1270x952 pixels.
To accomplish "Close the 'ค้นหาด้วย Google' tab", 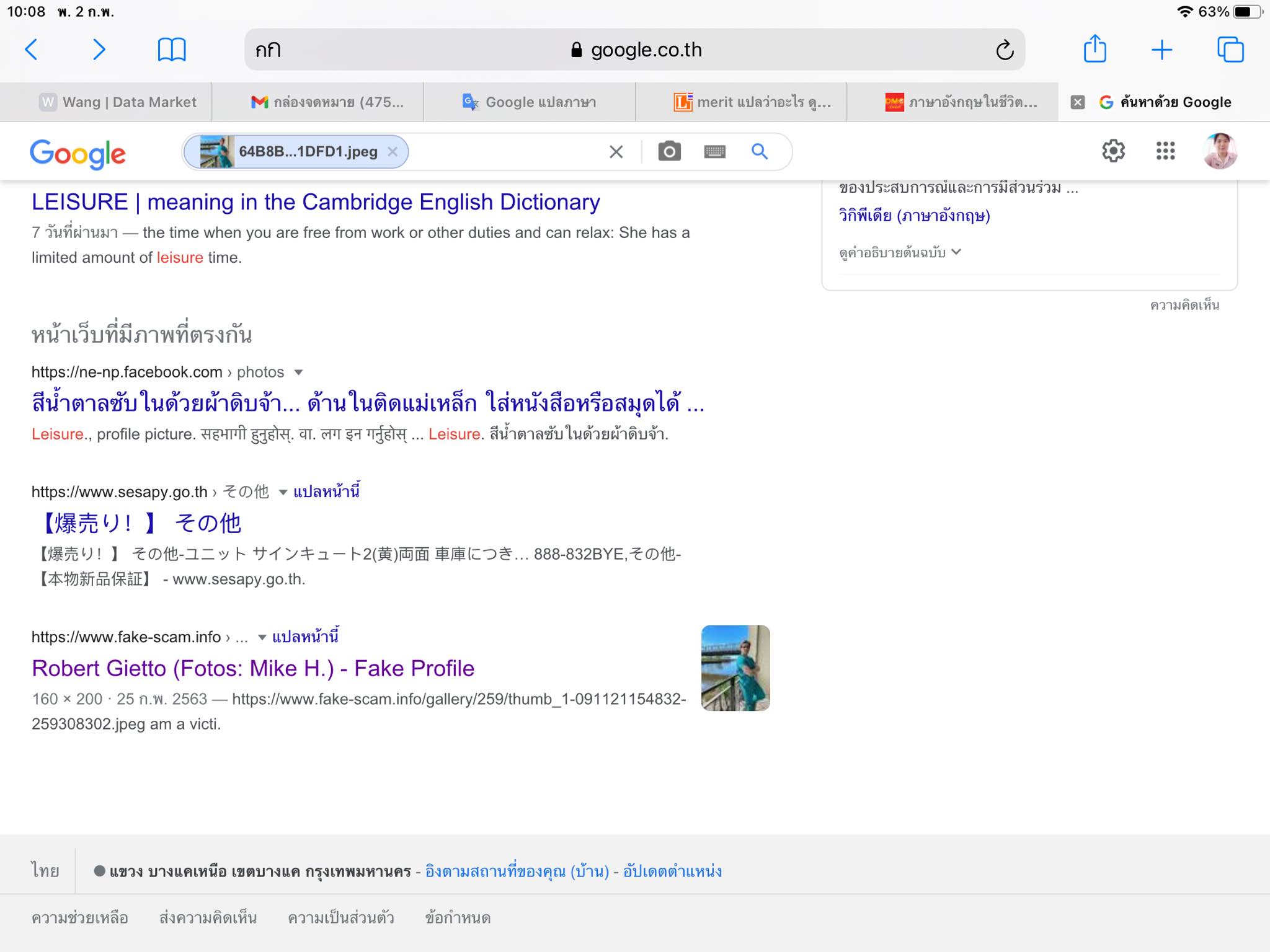I will coord(1078,102).
